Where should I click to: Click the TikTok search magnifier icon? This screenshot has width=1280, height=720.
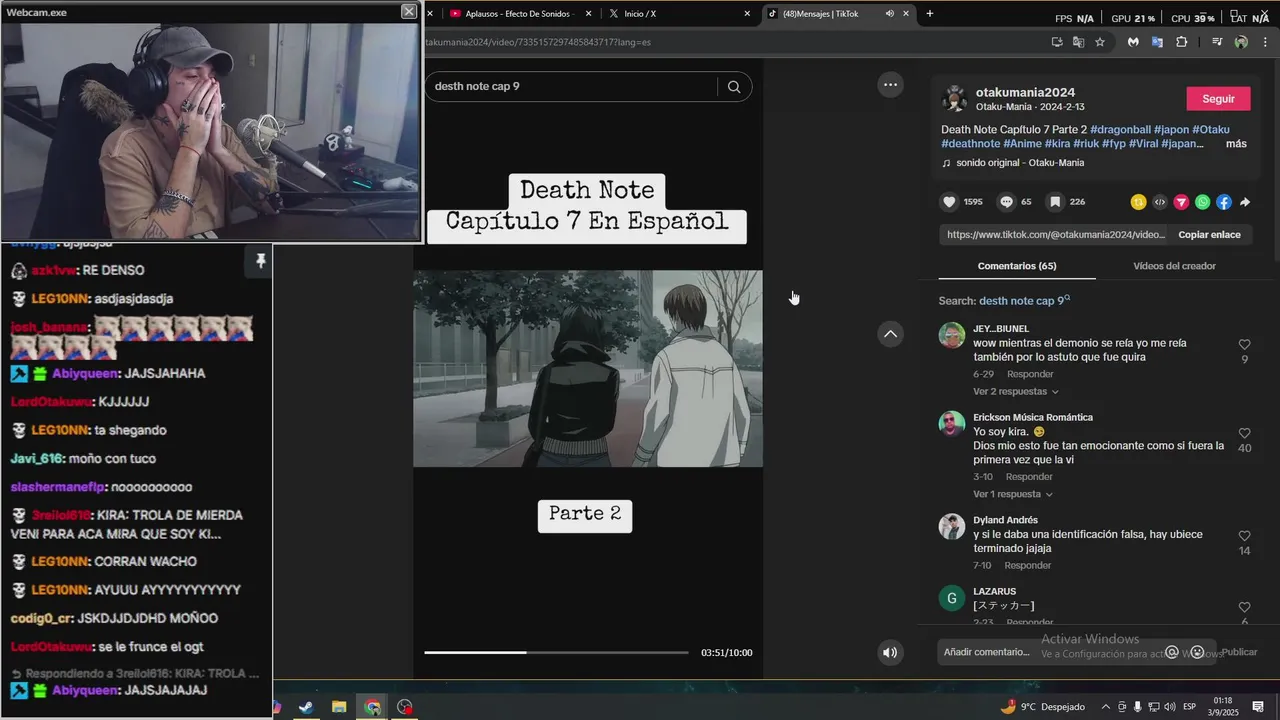point(734,86)
